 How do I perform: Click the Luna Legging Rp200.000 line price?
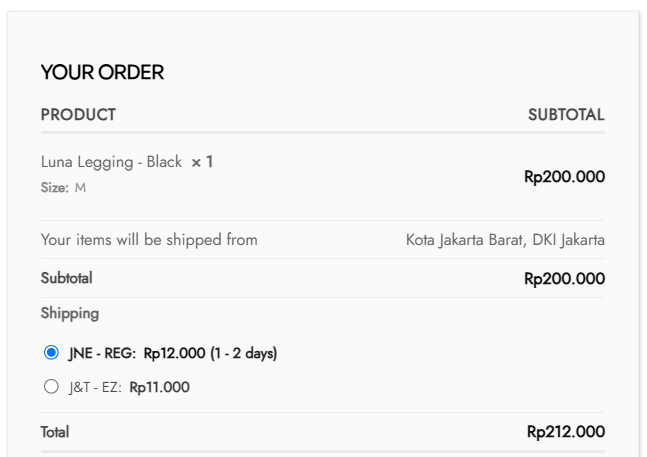[x=564, y=177]
